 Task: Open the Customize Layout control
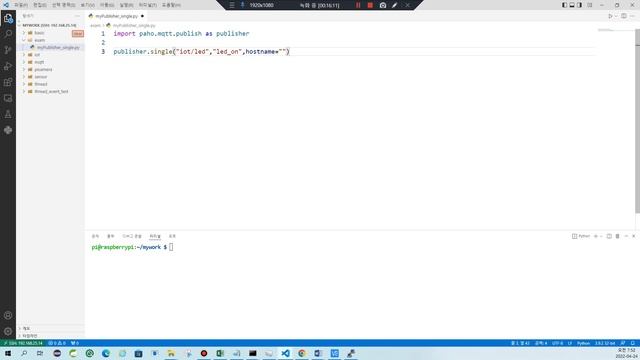(x=589, y=5)
